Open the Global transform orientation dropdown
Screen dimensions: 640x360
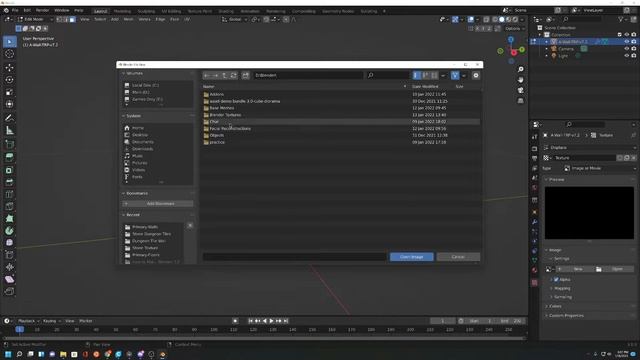coord(235,19)
